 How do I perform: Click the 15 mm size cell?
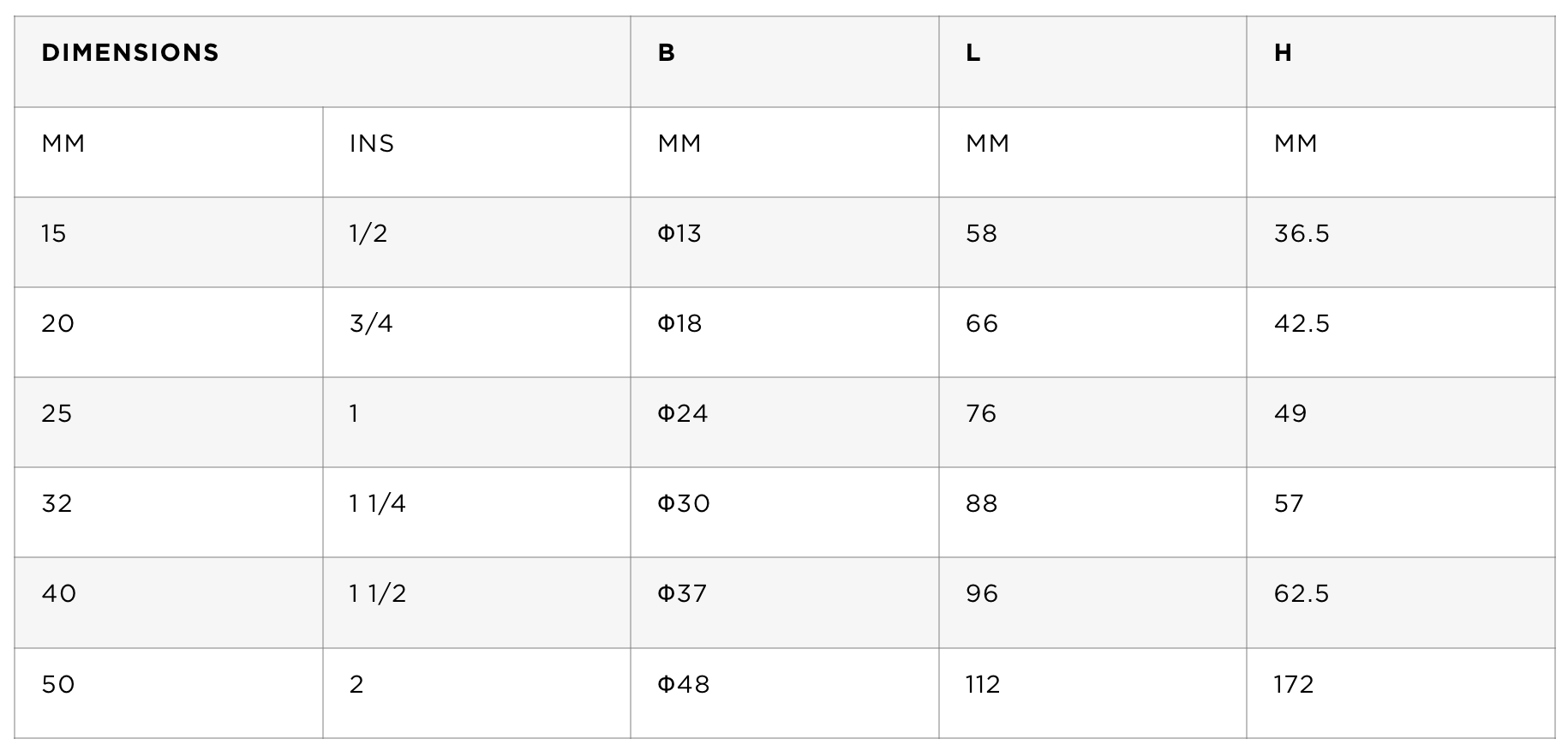[169, 242]
